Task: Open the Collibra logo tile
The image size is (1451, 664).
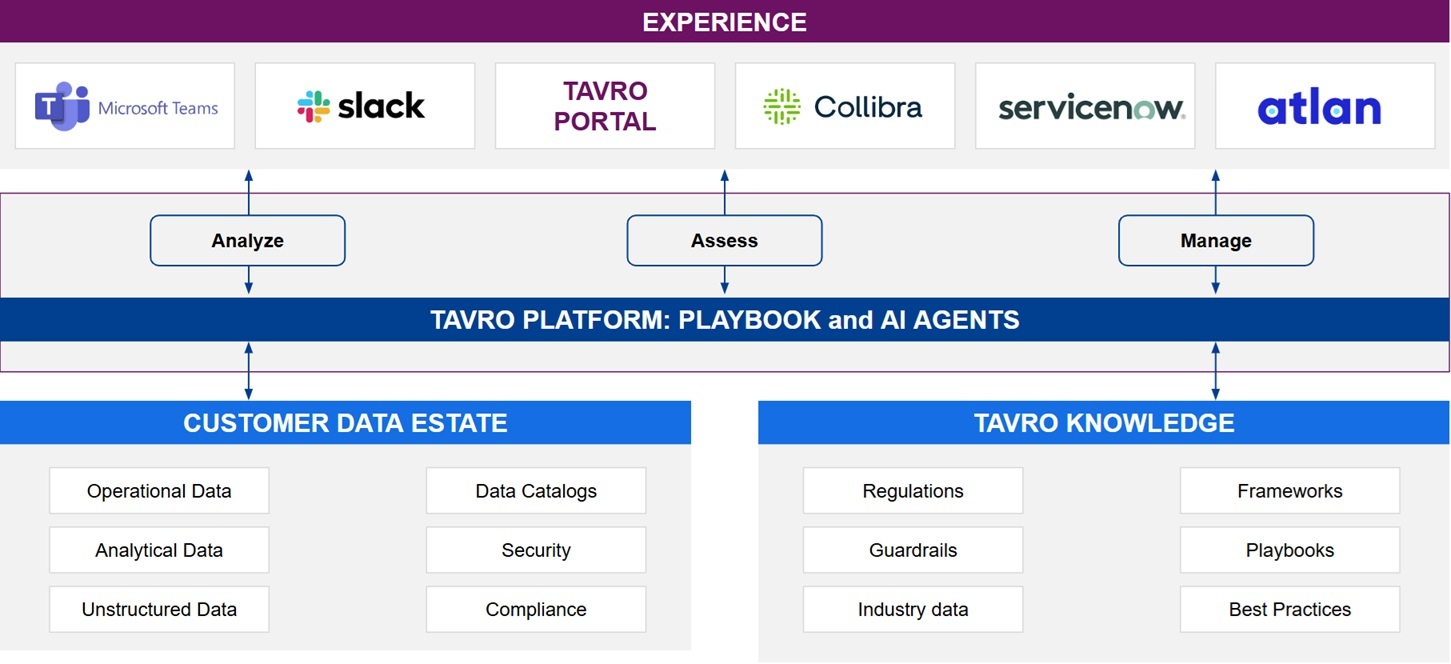Action: point(845,106)
